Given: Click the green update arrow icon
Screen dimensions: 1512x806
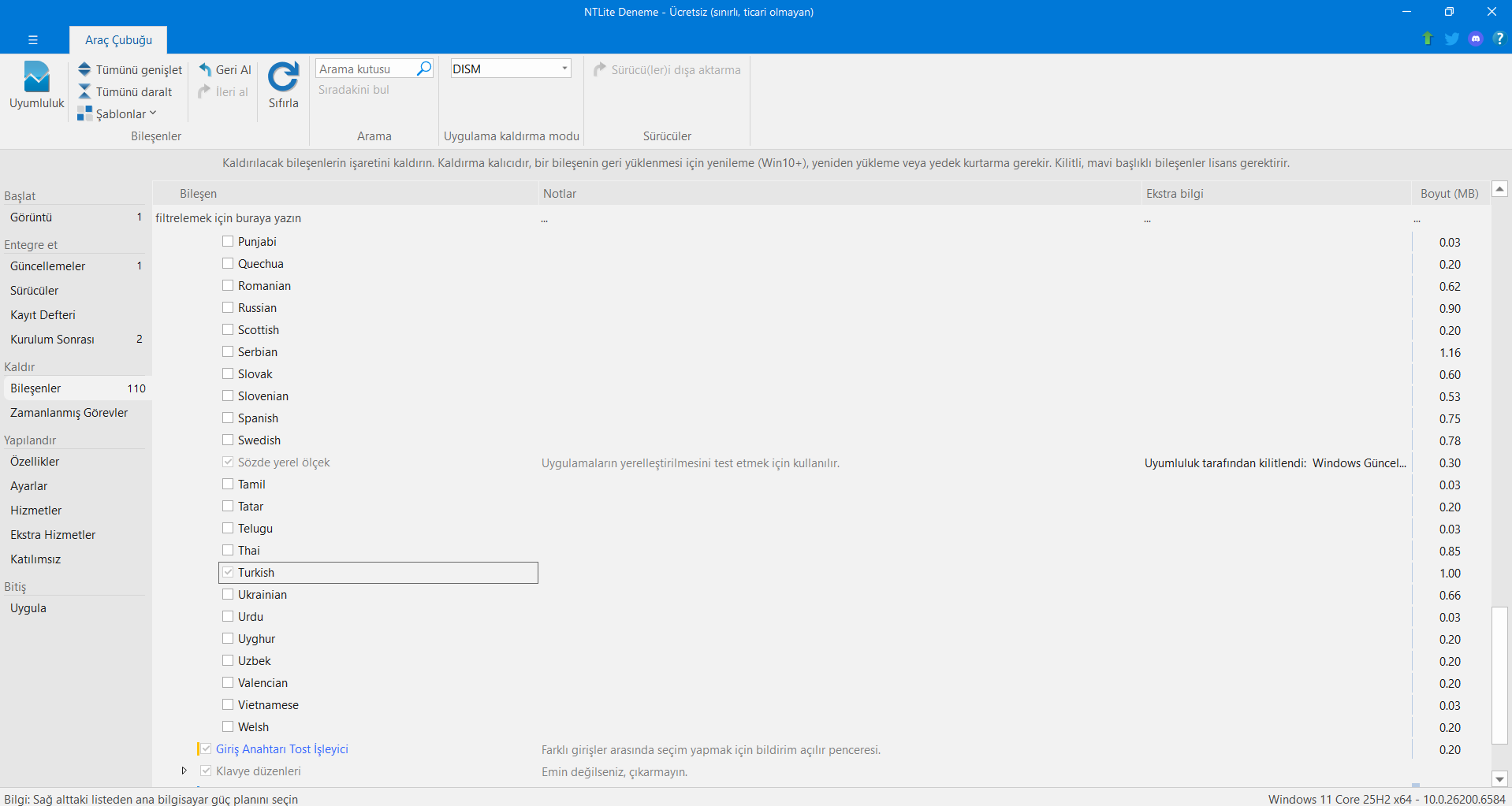Looking at the screenshot, I should (x=1427, y=39).
